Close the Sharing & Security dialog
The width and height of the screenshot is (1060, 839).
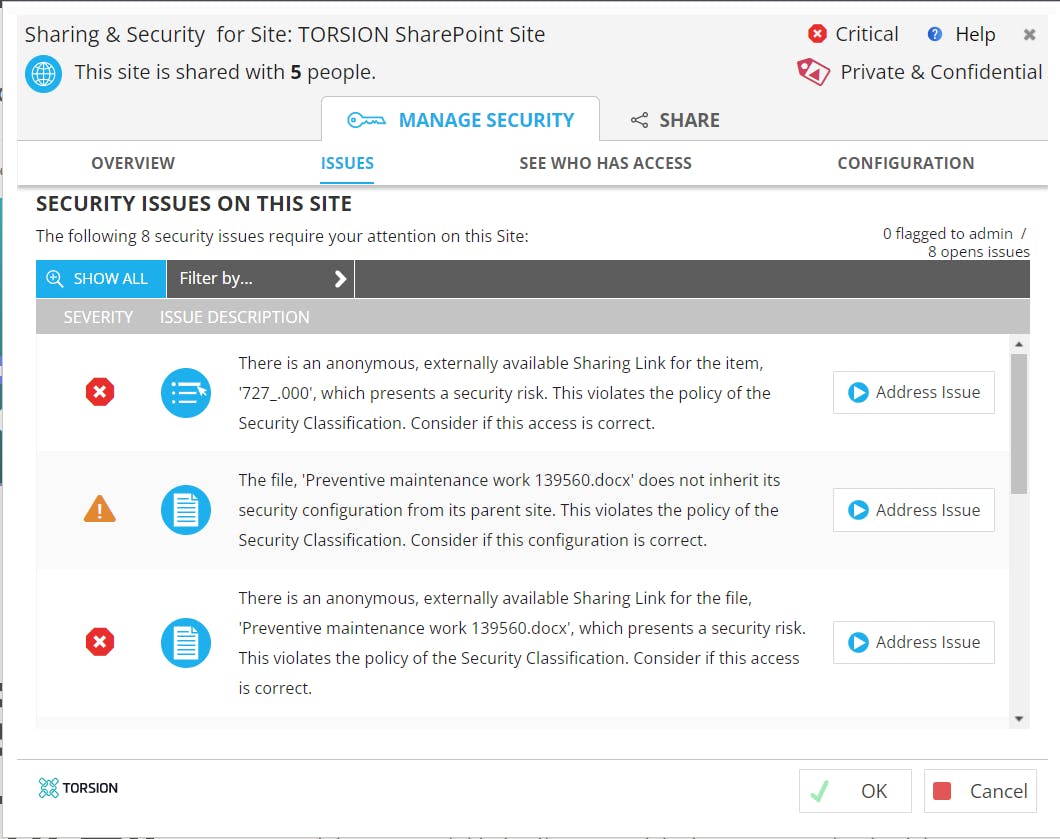[1029, 34]
